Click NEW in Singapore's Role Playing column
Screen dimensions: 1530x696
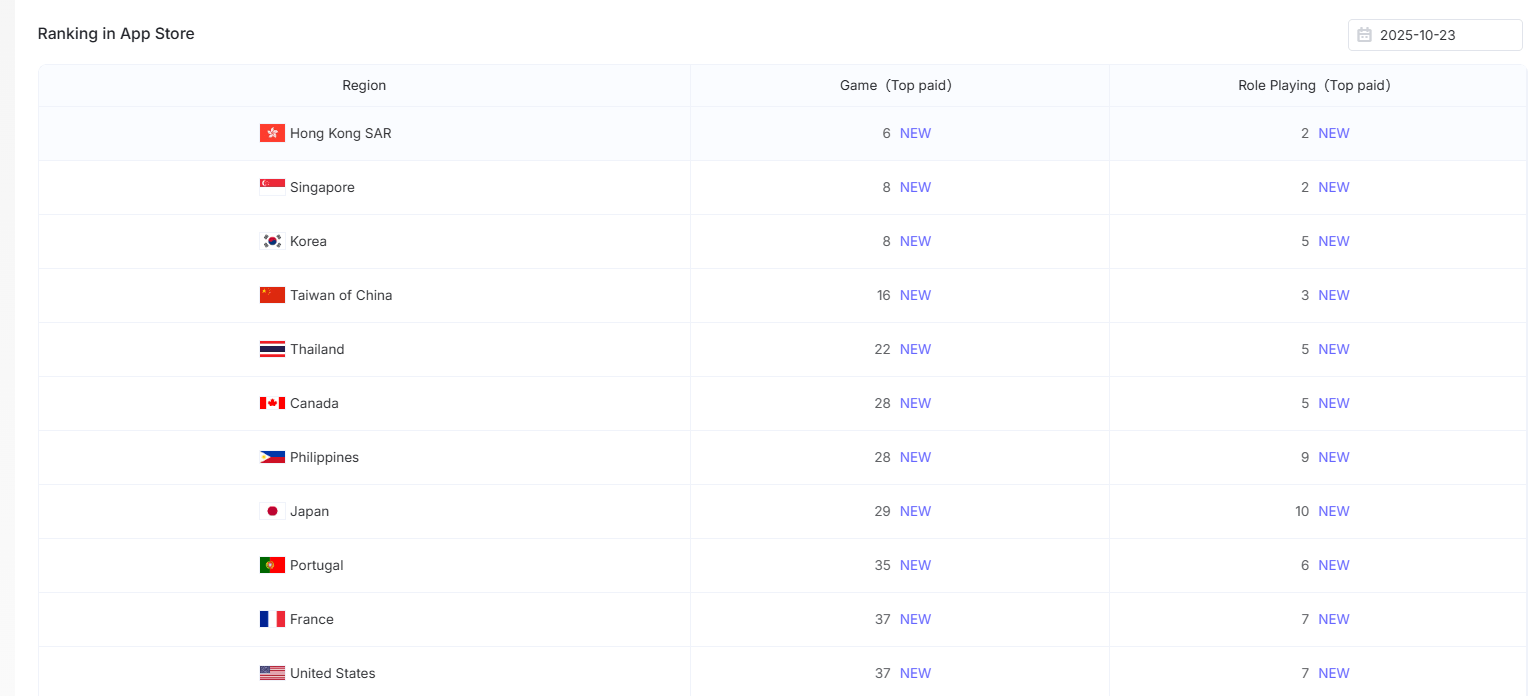[1333, 187]
